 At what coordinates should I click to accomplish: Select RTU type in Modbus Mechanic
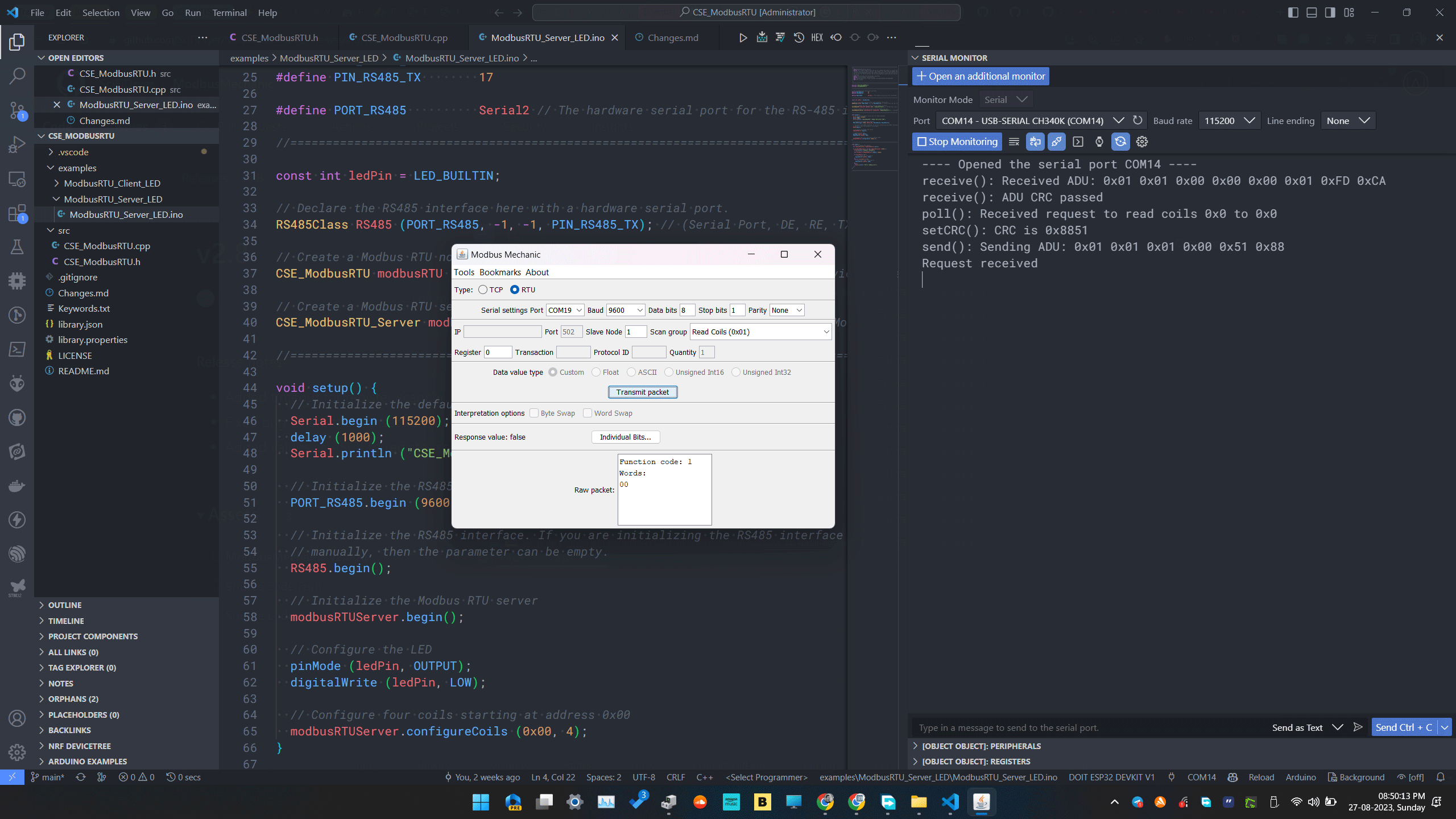coord(515,289)
